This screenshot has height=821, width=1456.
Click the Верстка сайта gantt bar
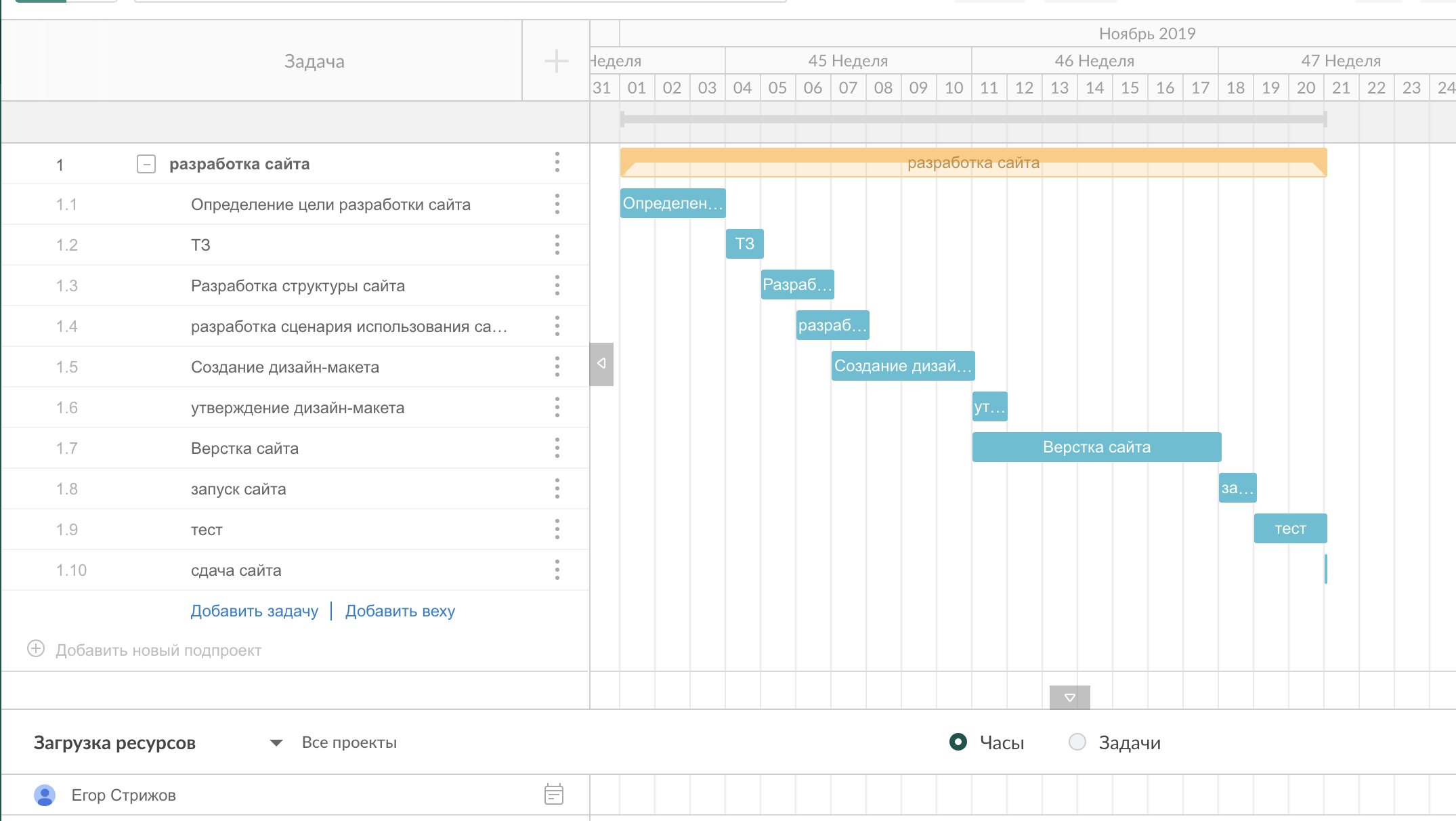pos(1096,447)
